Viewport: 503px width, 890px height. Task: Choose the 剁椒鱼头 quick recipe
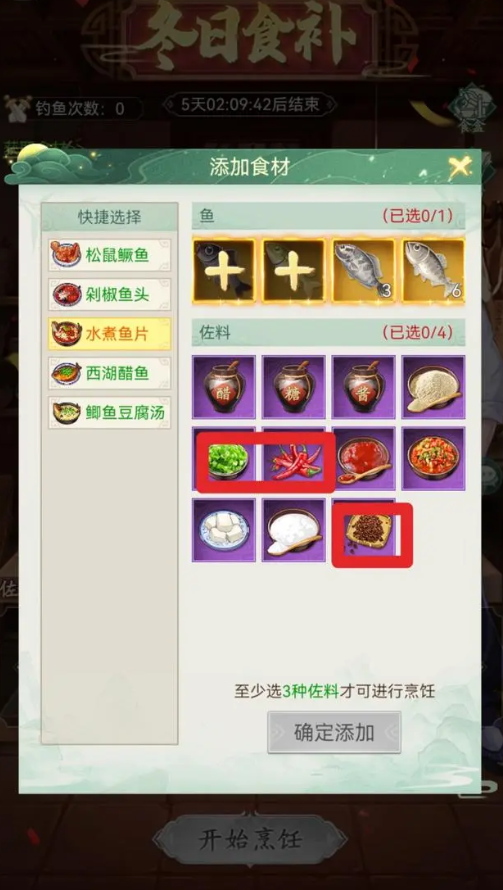tap(110, 294)
